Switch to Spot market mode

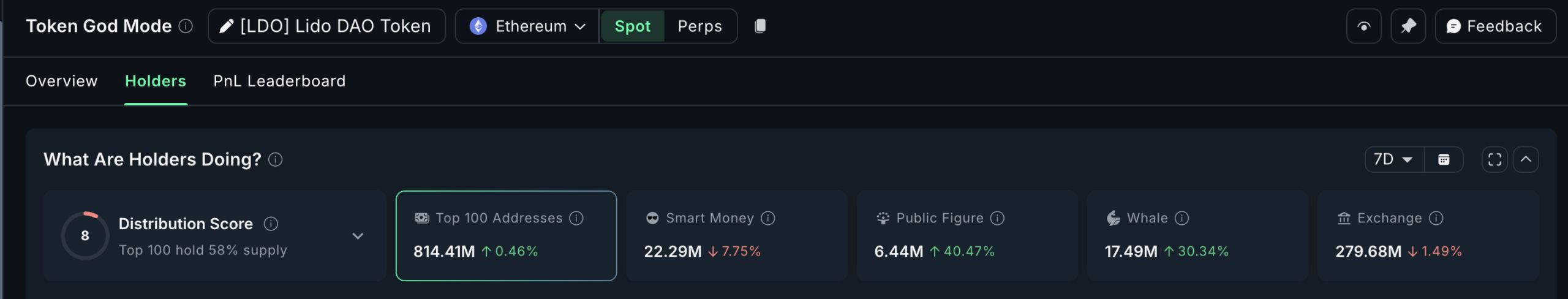[x=632, y=26]
